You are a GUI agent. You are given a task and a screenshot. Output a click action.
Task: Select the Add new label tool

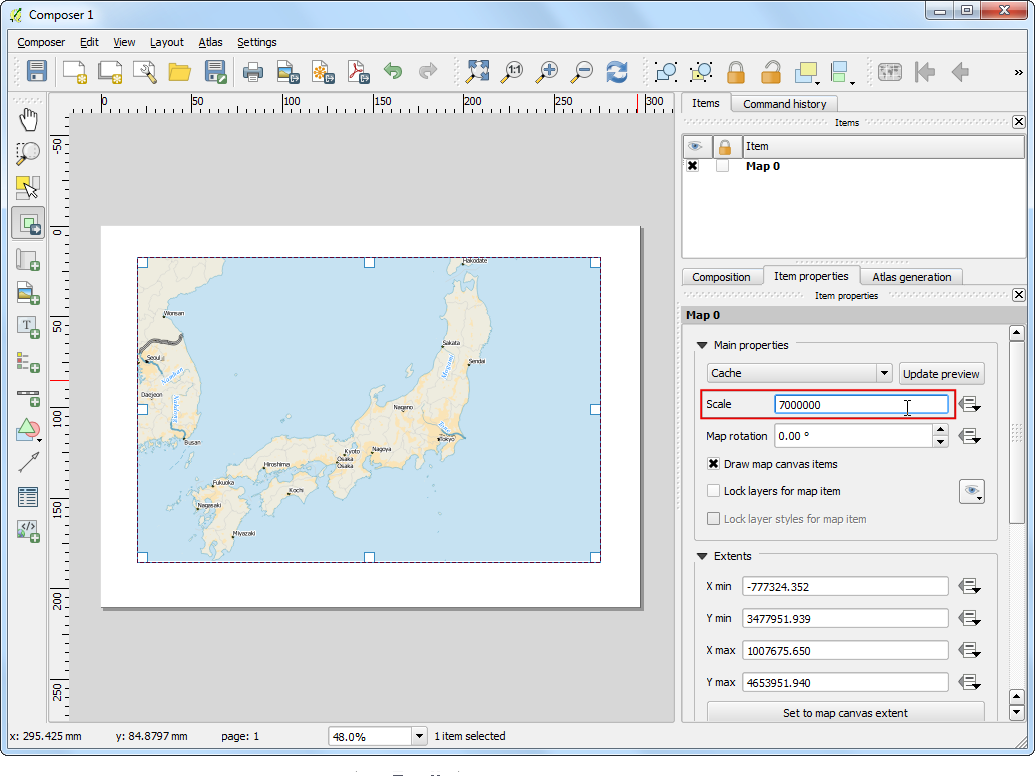tap(28, 327)
